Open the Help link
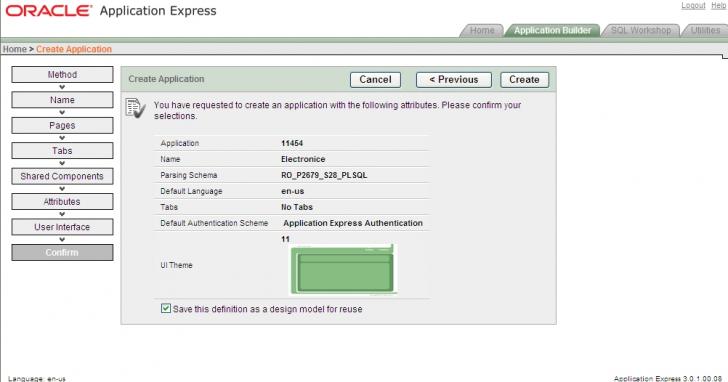 (718, 6)
